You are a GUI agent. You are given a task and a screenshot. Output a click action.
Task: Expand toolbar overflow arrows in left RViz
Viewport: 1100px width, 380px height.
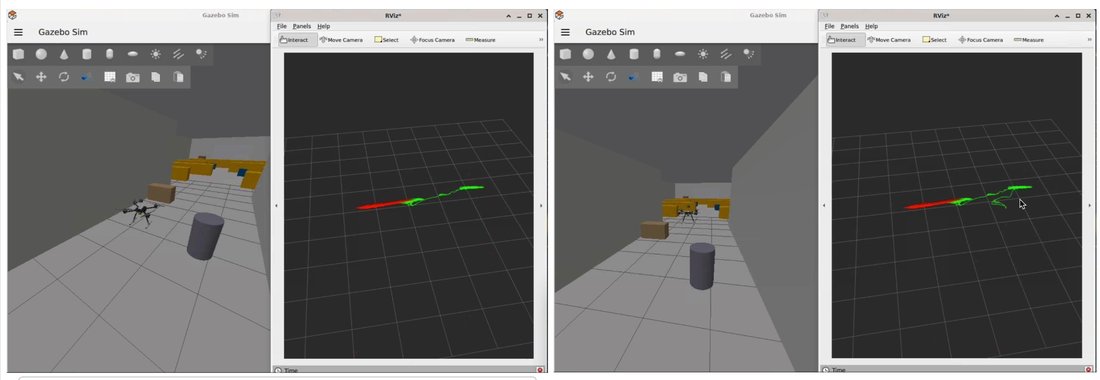coord(541,40)
